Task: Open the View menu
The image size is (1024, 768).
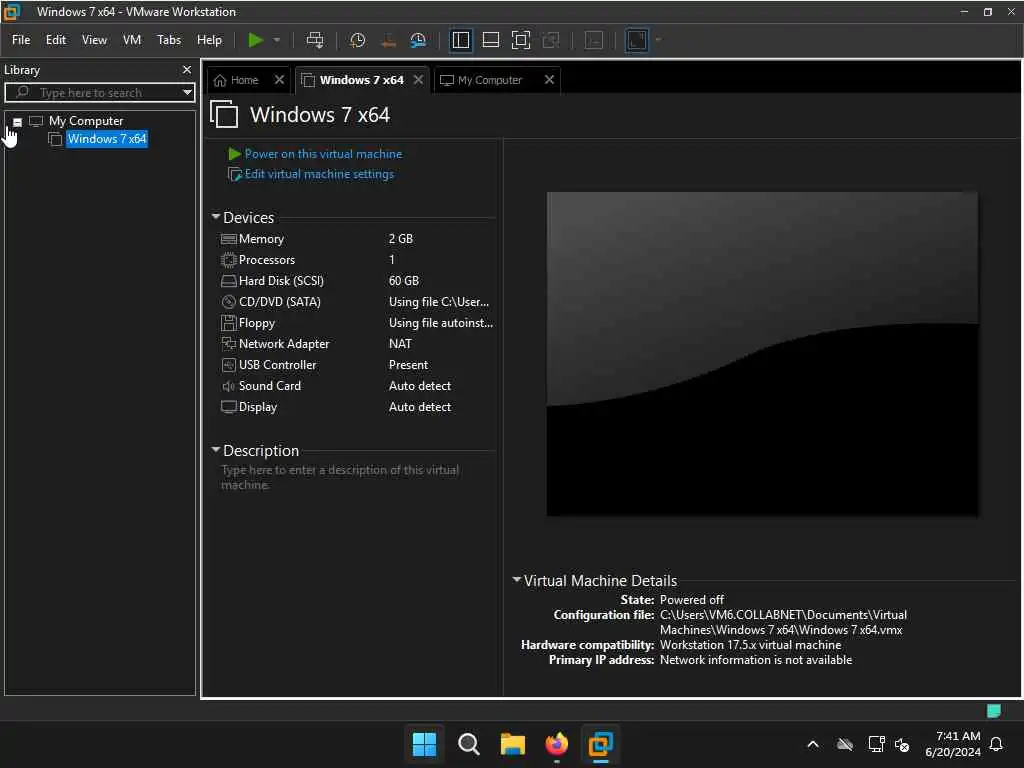Action: [x=94, y=40]
